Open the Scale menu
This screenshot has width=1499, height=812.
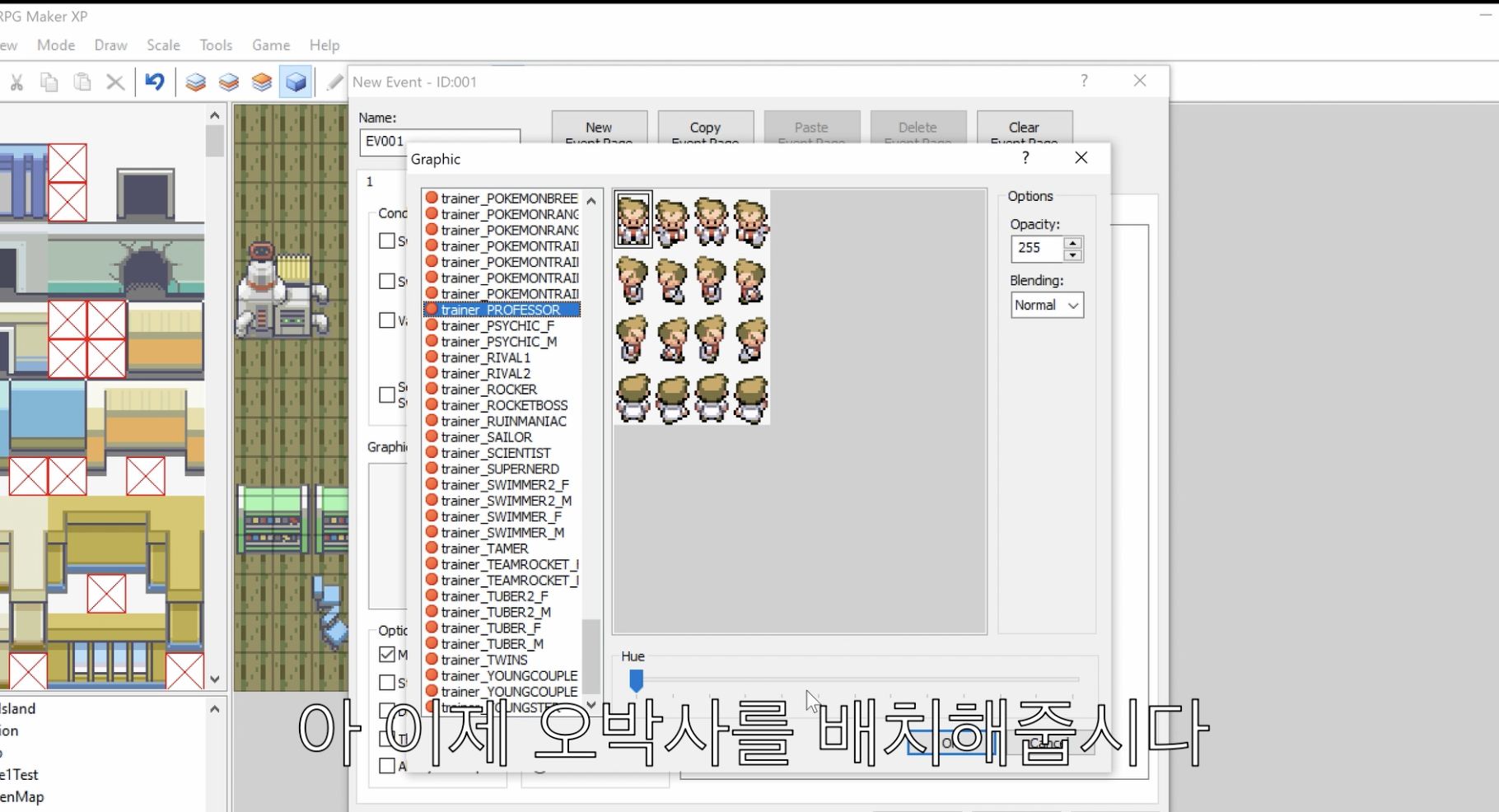pos(163,45)
